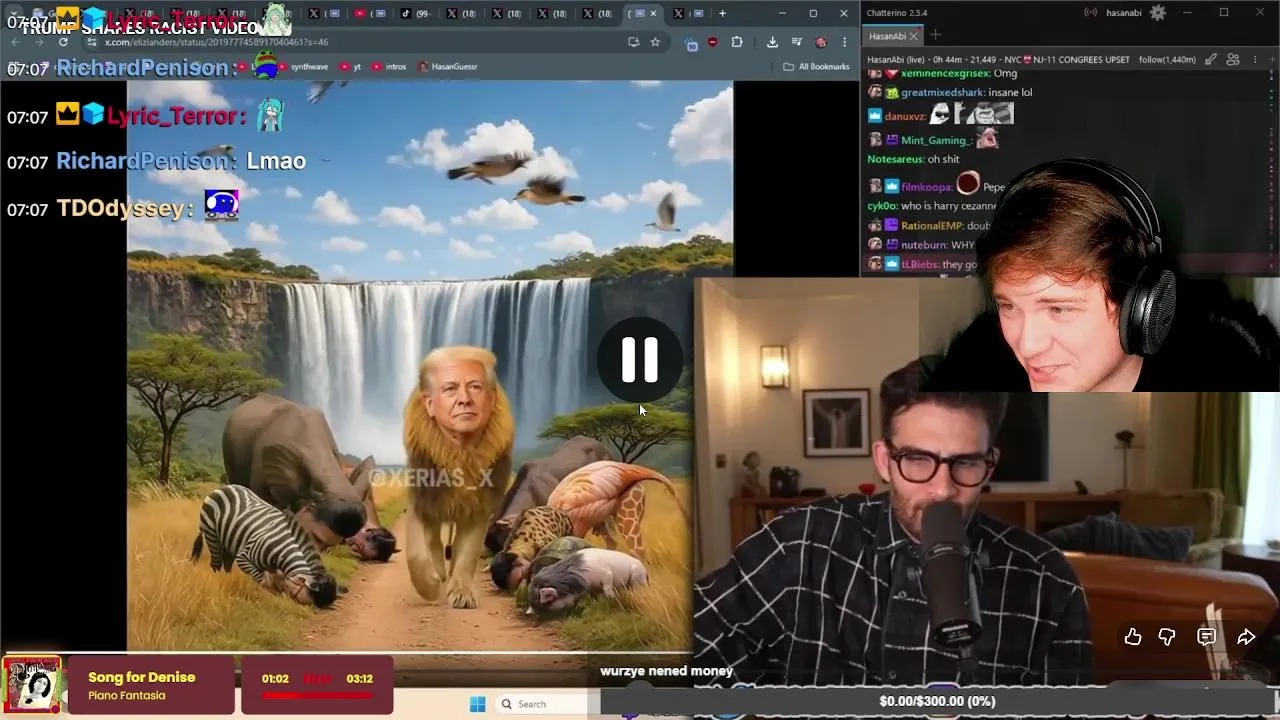Open the comments icon on the video
1280x720 pixels.
pyautogui.click(x=1206, y=637)
